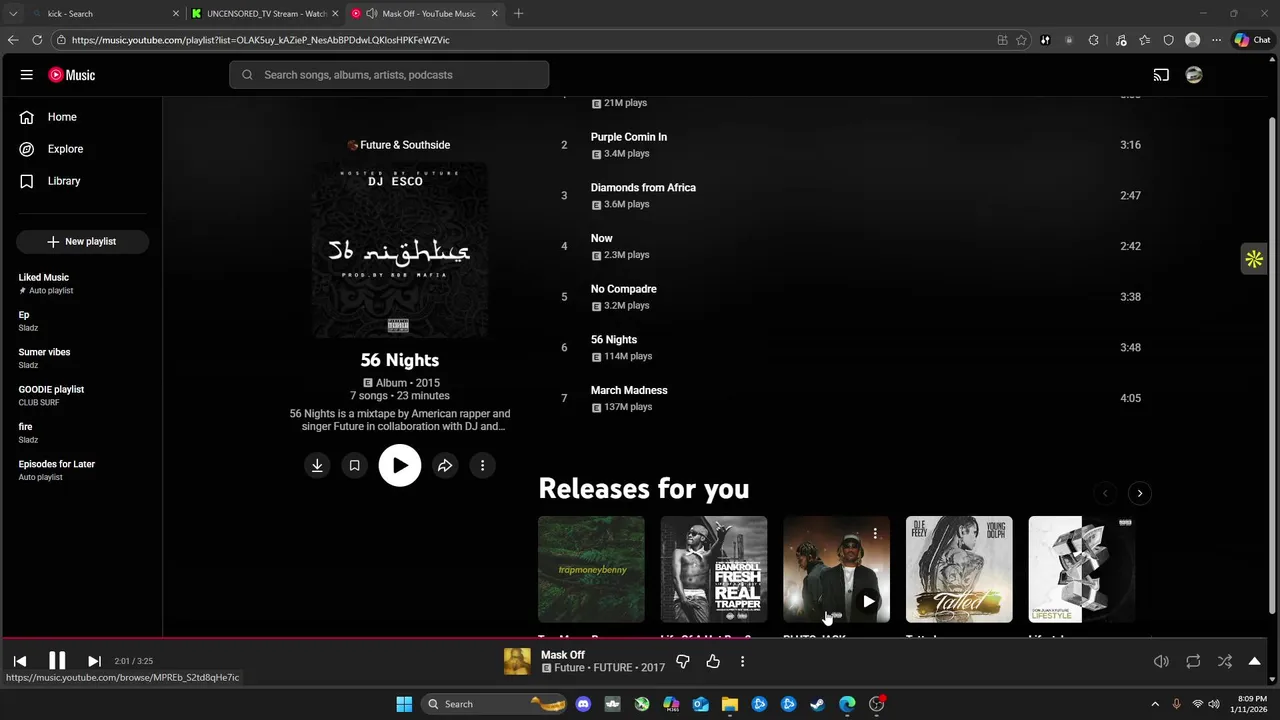Select track Diamonds from Africa
1280x720 pixels.
[x=643, y=188]
